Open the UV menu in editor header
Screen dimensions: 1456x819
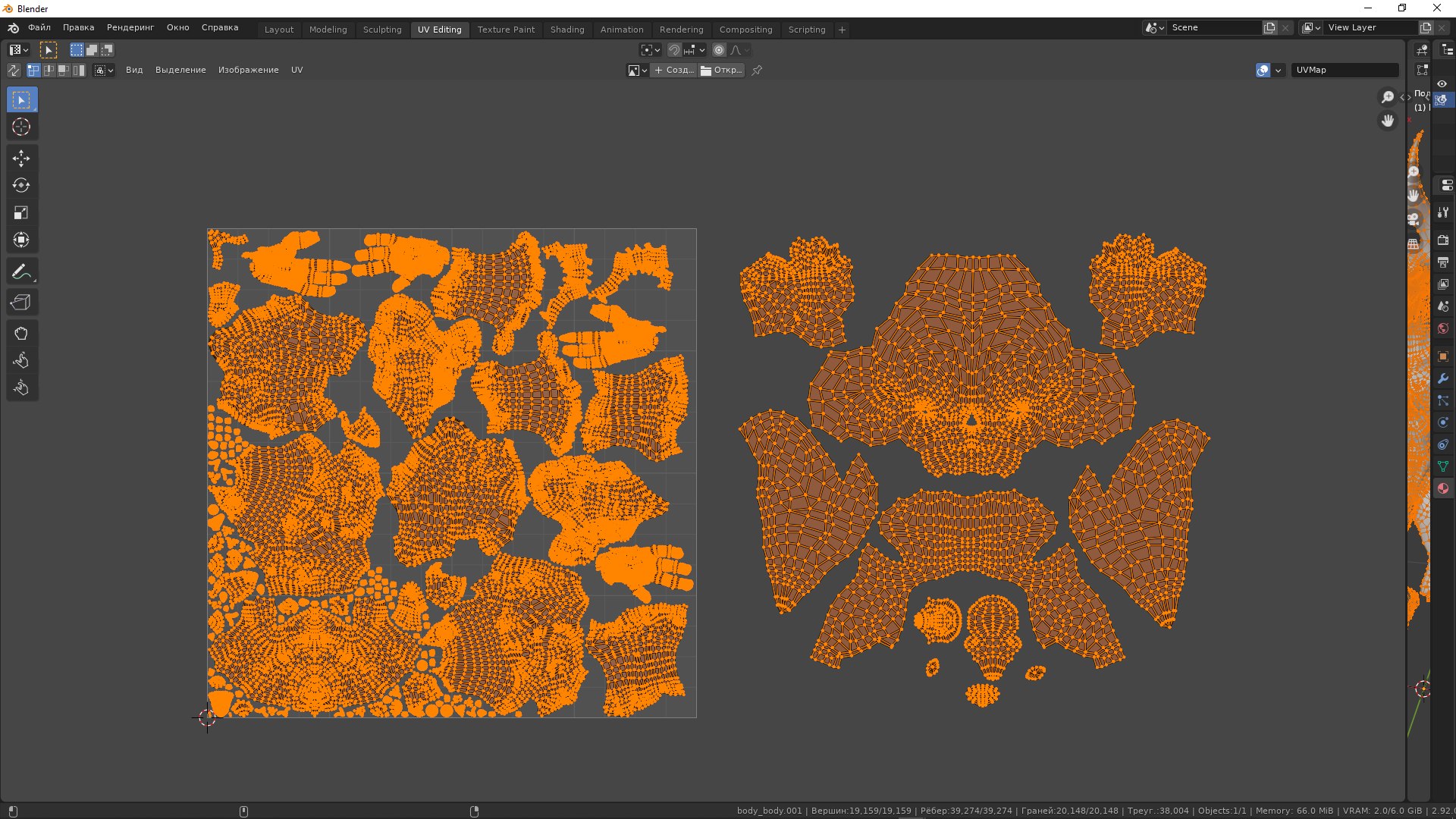297,70
